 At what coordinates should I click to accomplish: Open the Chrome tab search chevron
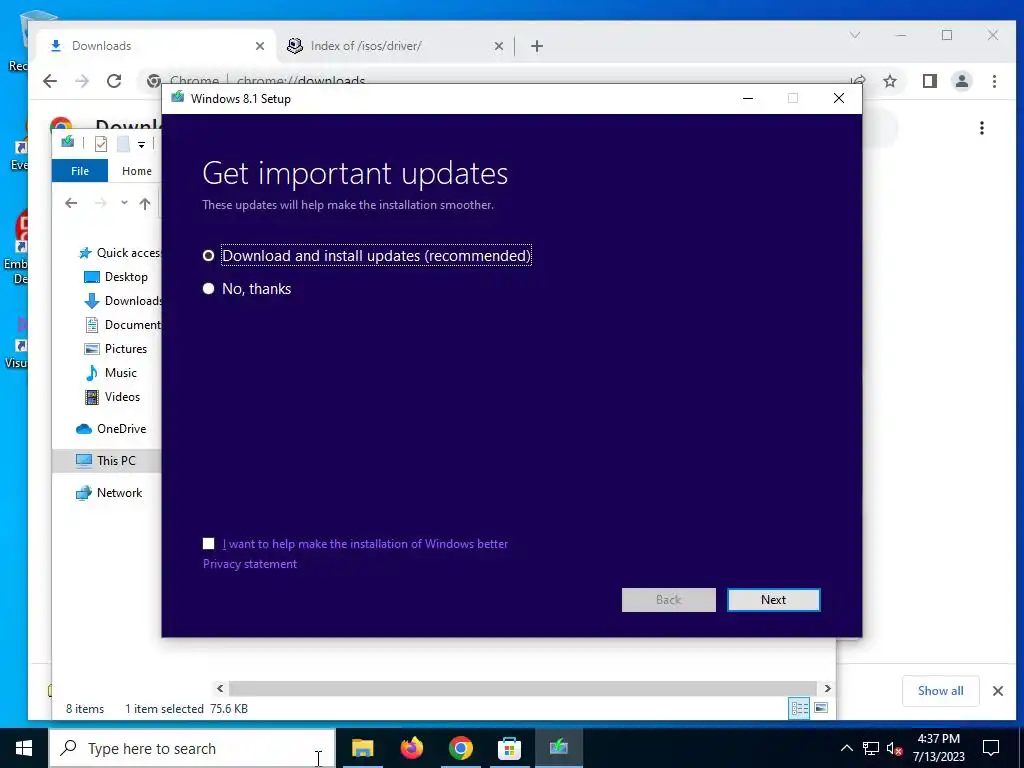pyautogui.click(x=855, y=35)
